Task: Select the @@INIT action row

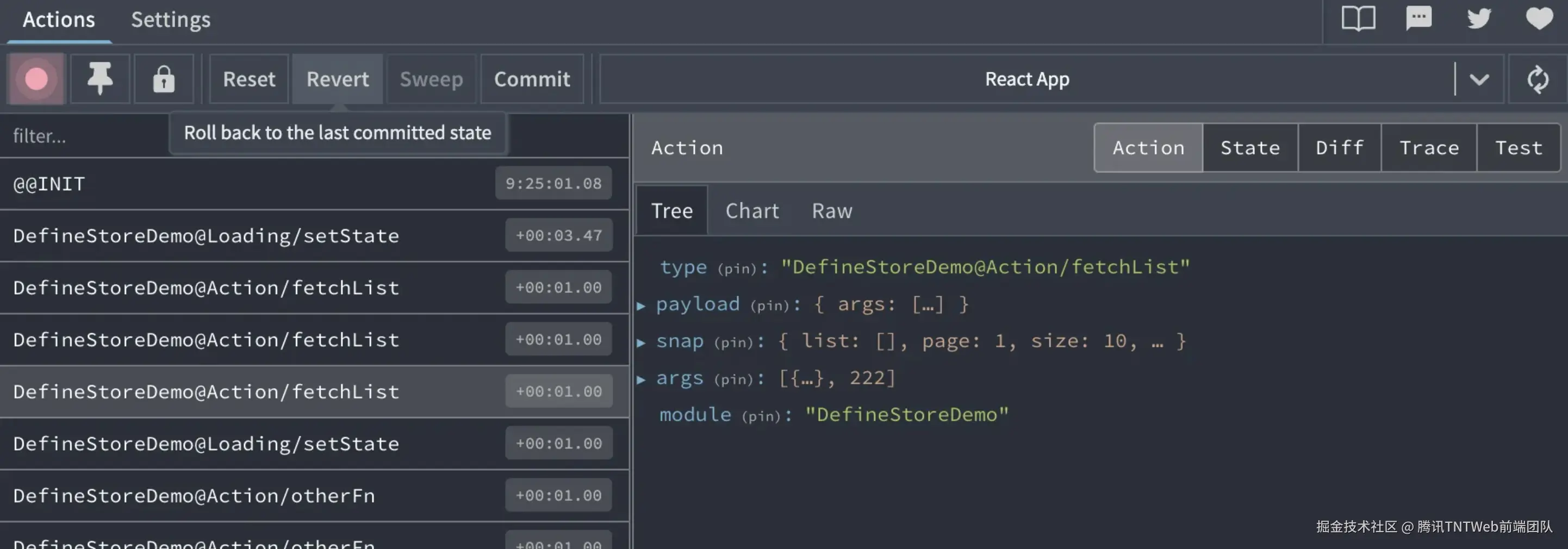Action: coord(314,184)
